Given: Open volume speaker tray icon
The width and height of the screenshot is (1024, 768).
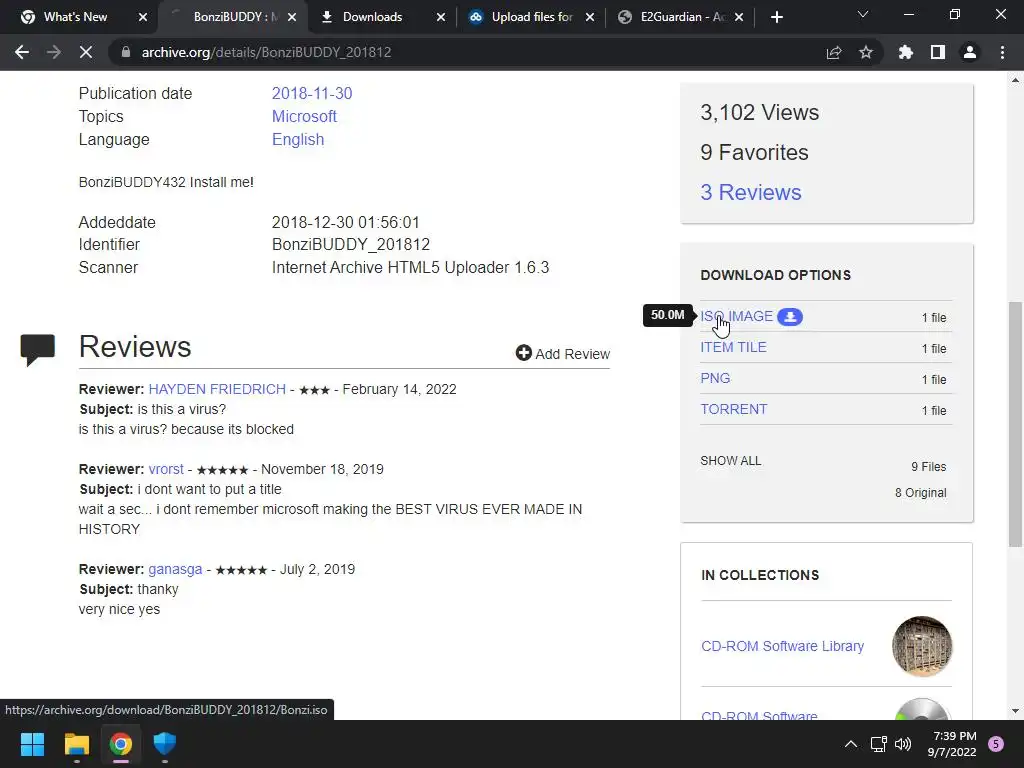Looking at the screenshot, I should pyautogui.click(x=903, y=744).
